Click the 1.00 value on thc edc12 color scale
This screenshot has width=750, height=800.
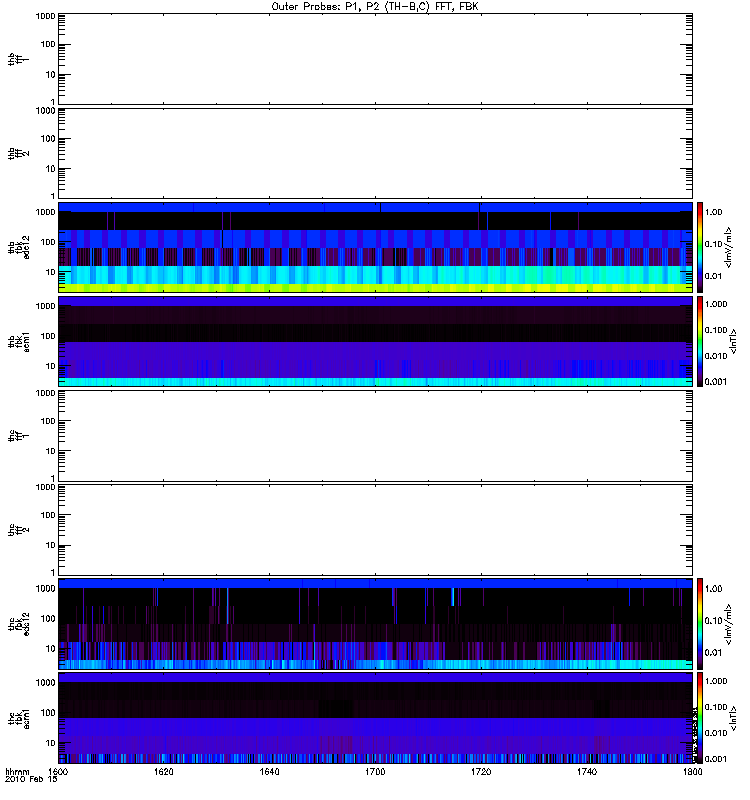pos(713,589)
